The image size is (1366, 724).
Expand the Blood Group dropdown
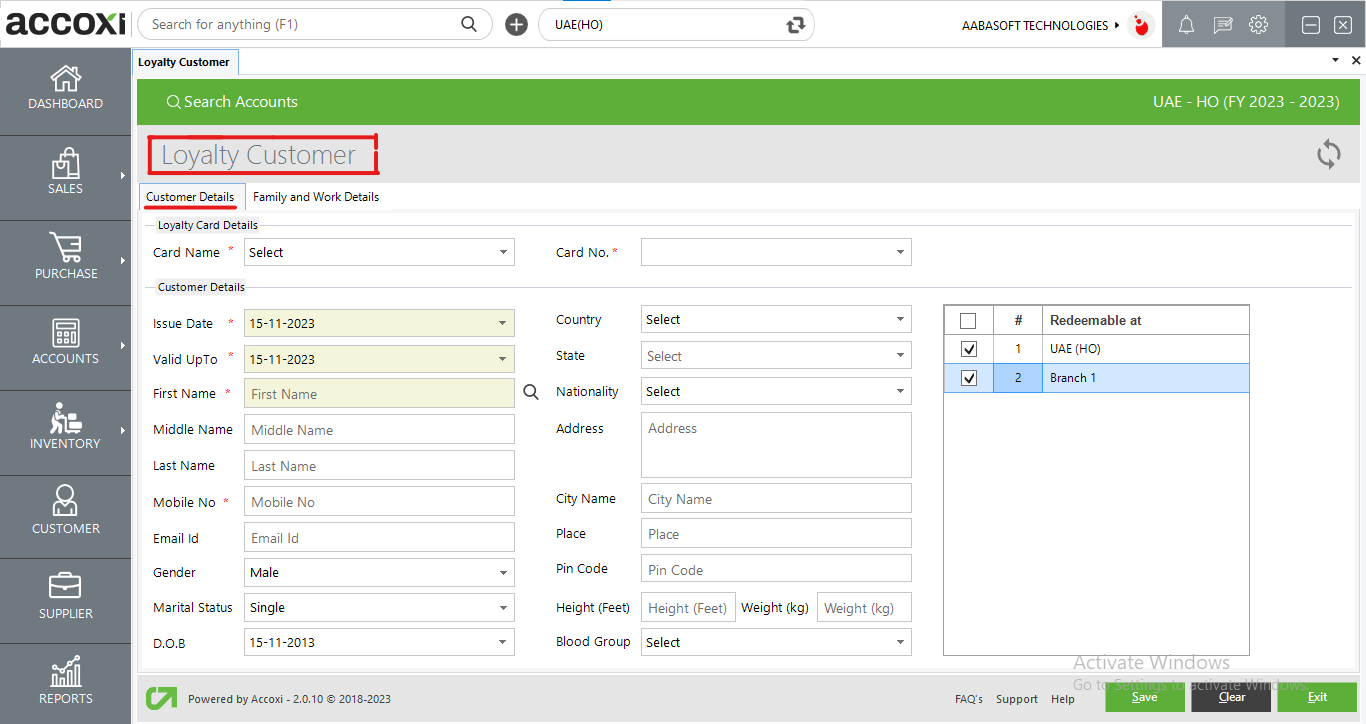(x=901, y=641)
